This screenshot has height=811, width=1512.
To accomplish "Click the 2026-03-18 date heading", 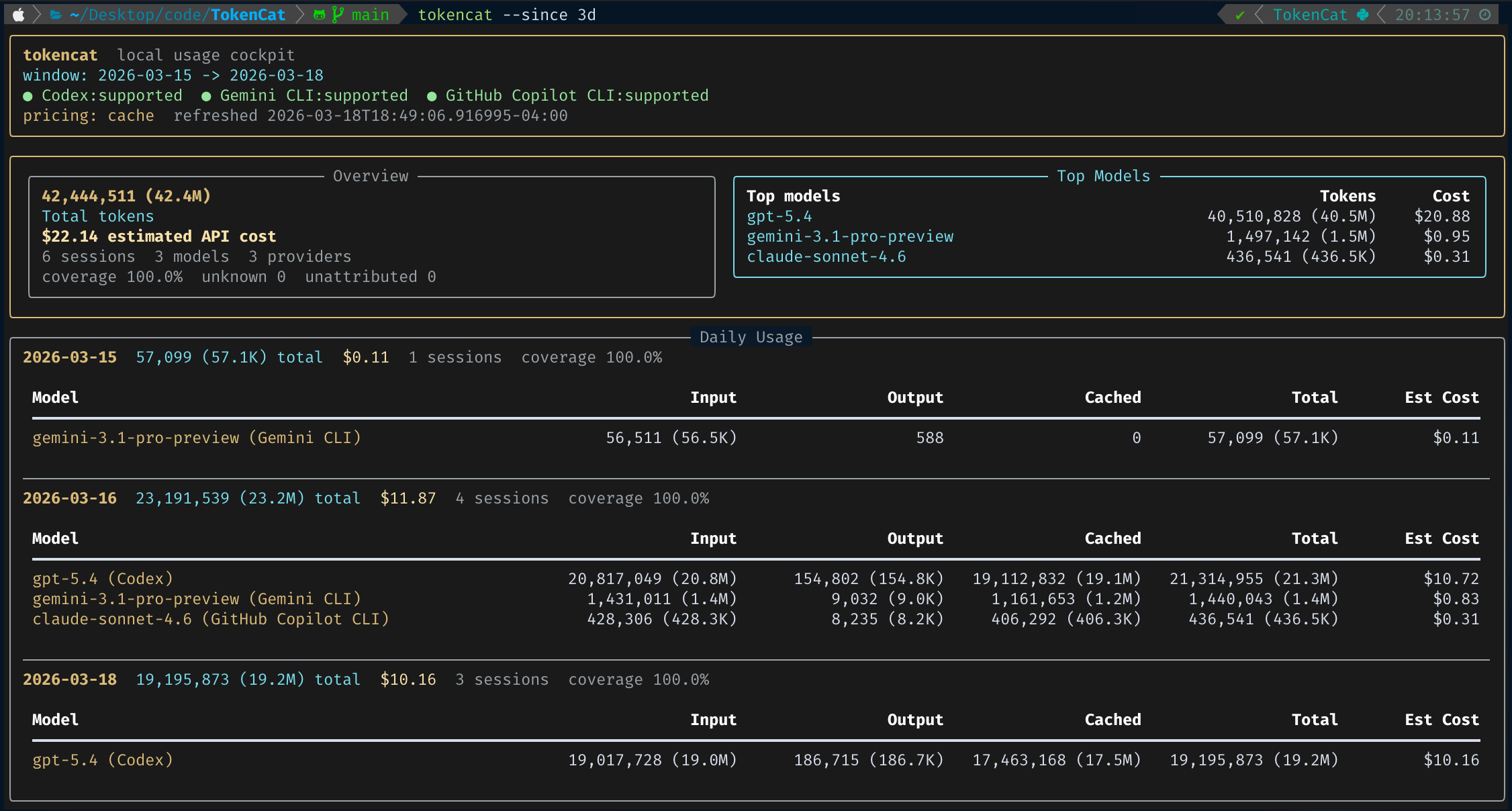I will click(x=70, y=679).
